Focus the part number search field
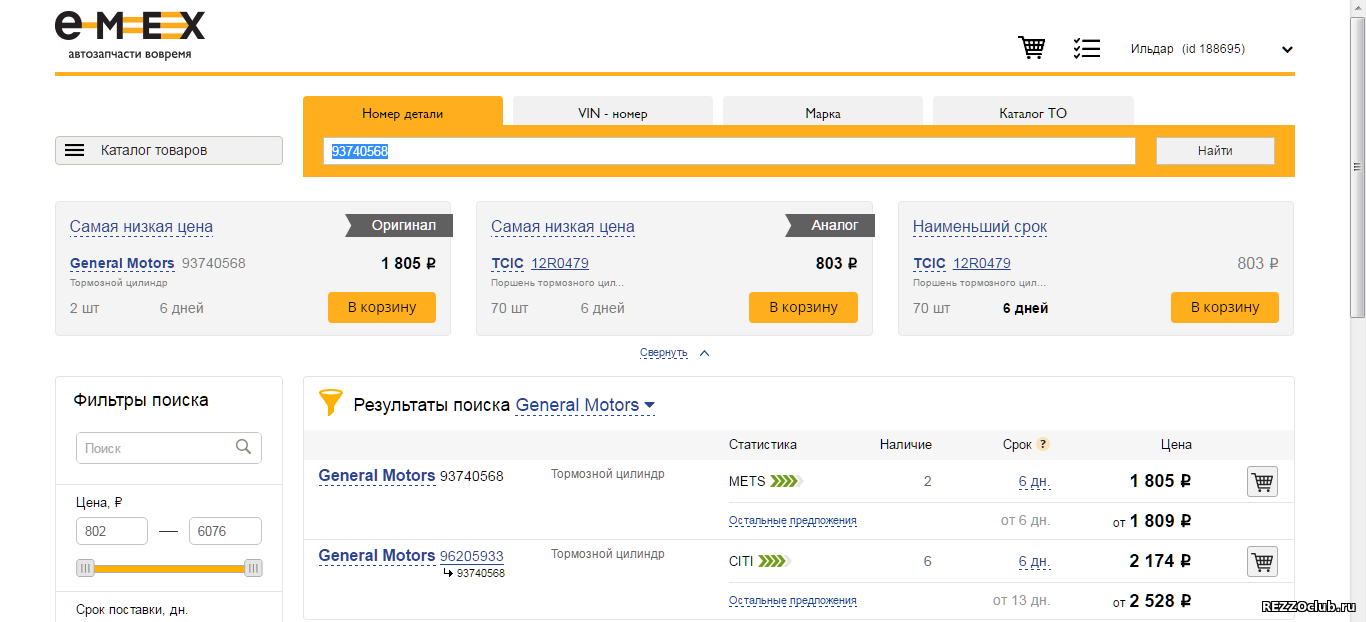The image size is (1366, 622). click(730, 151)
